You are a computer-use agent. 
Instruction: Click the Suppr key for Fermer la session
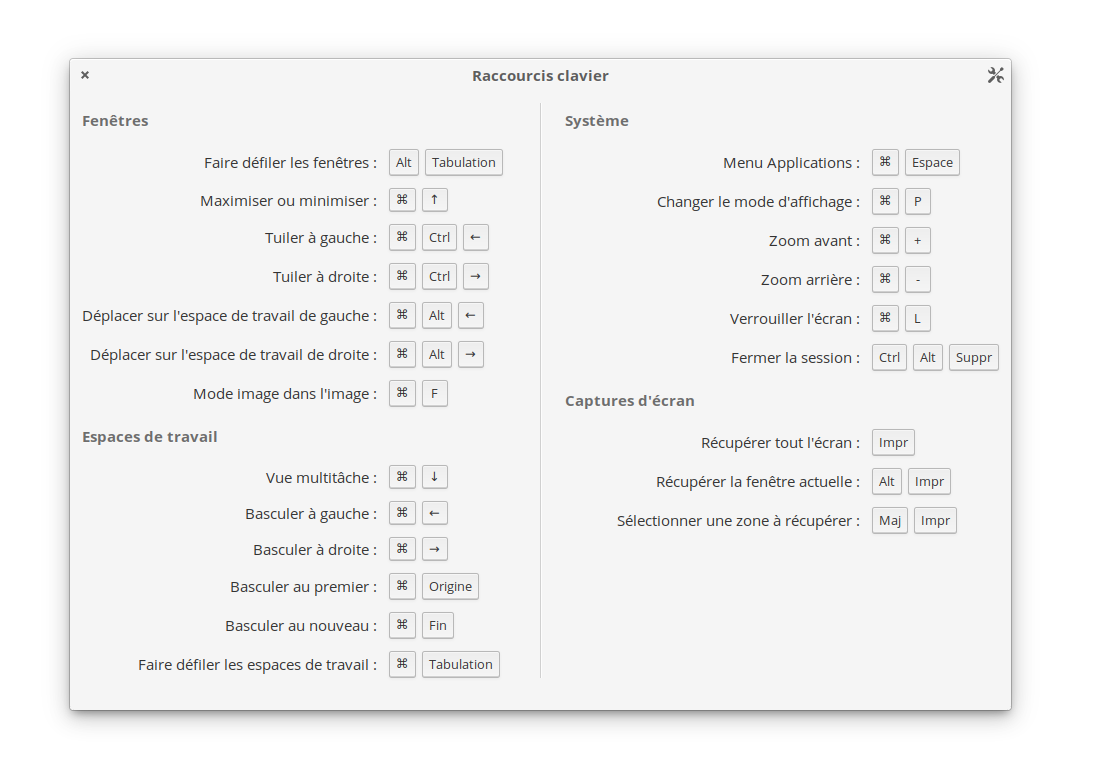[x=973, y=358]
